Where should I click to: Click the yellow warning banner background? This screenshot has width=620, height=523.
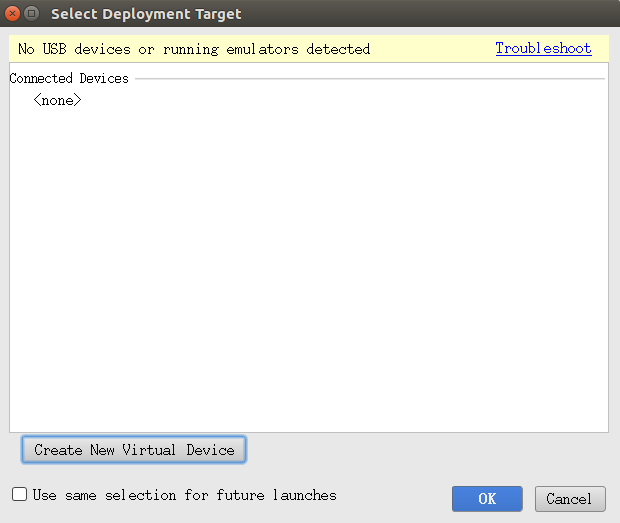pos(431,49)
